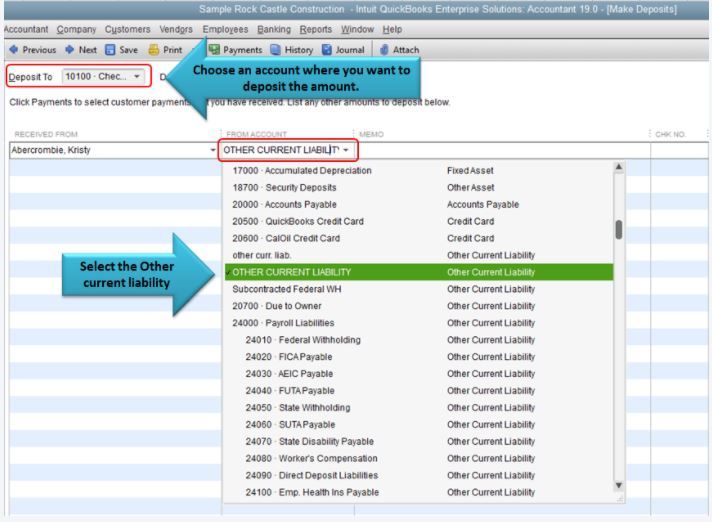Select lowercase 'other curr. liab.' account
This screenshot has width=712, height=522.
pos(418,255)
